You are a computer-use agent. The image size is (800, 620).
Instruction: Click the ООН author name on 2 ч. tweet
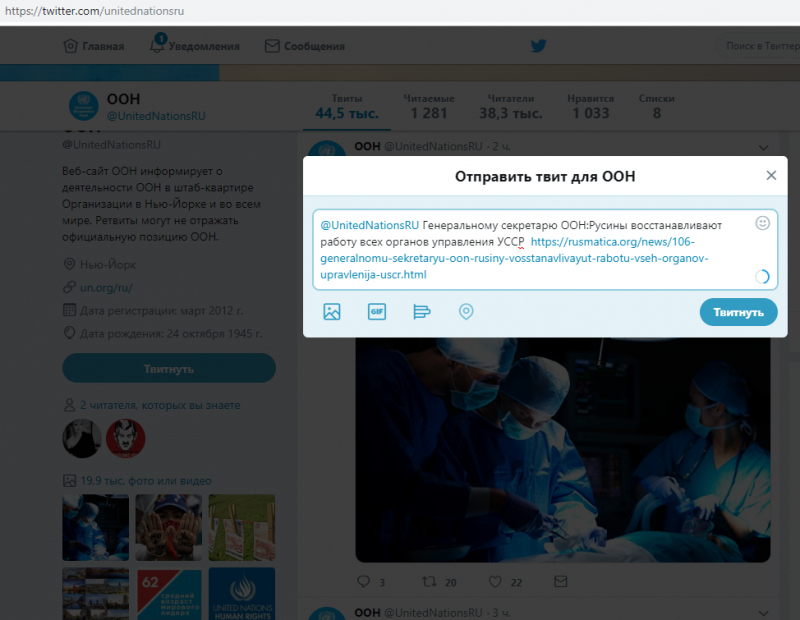(367, 146)
